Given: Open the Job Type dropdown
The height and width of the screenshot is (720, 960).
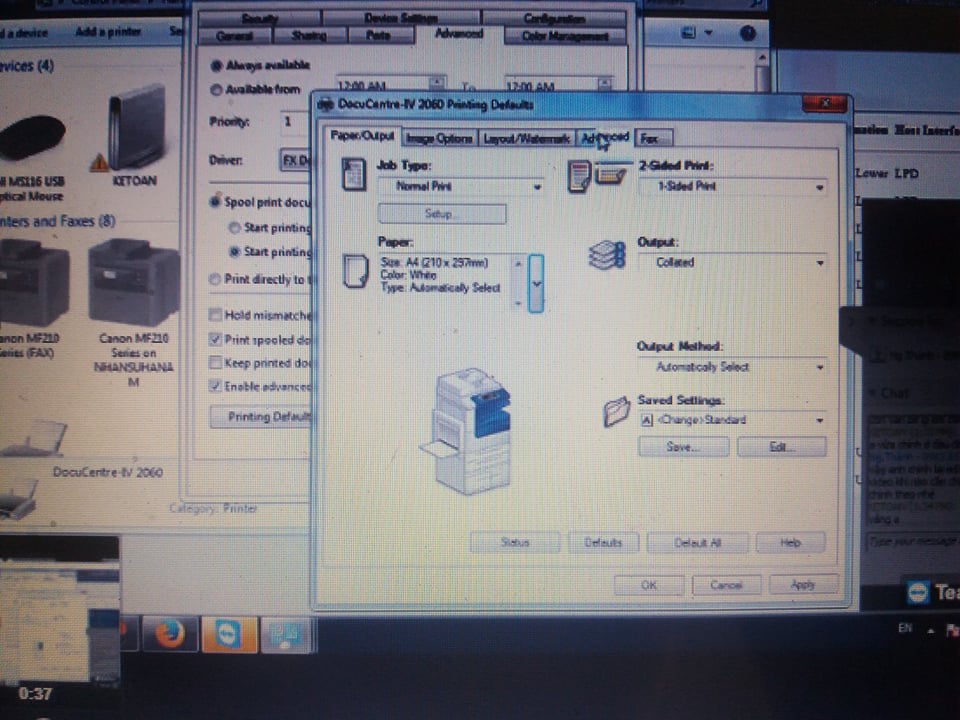Looking at the screenshot, I should pyautogui.click(x=461, y=187).
